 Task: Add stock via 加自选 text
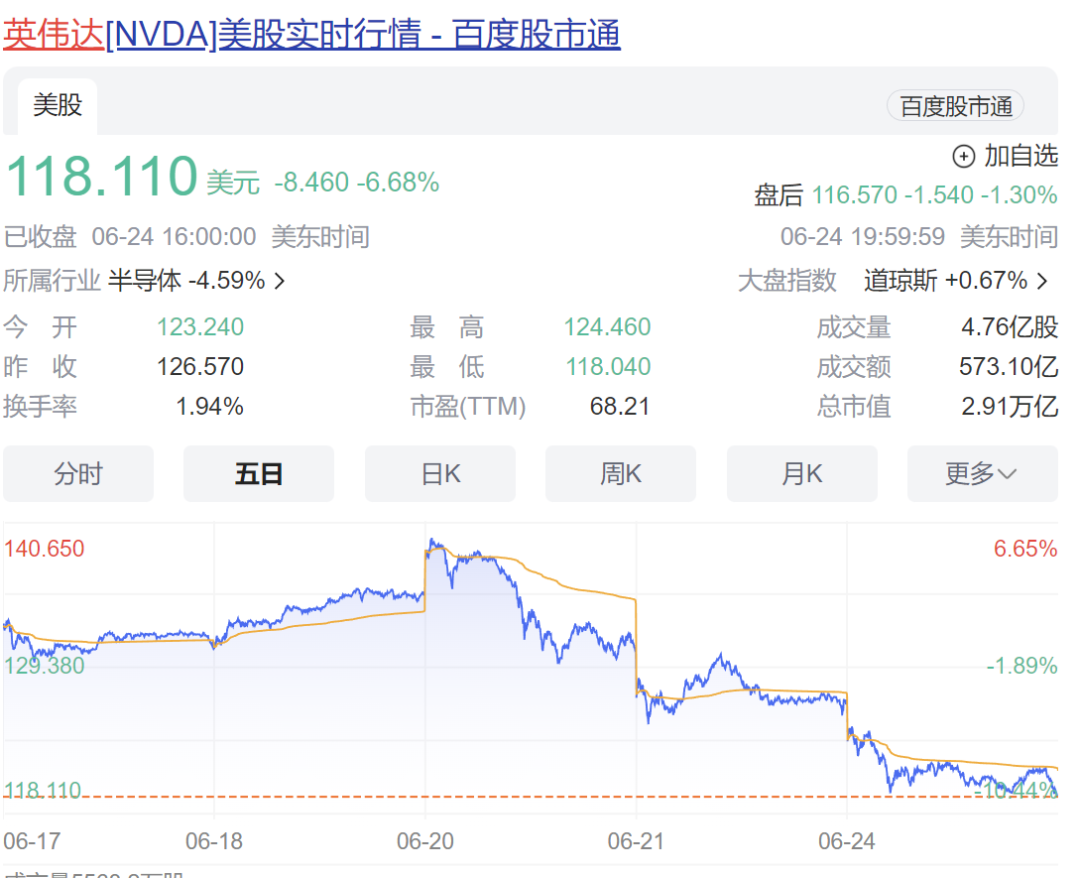click(x=1021, y=156)
